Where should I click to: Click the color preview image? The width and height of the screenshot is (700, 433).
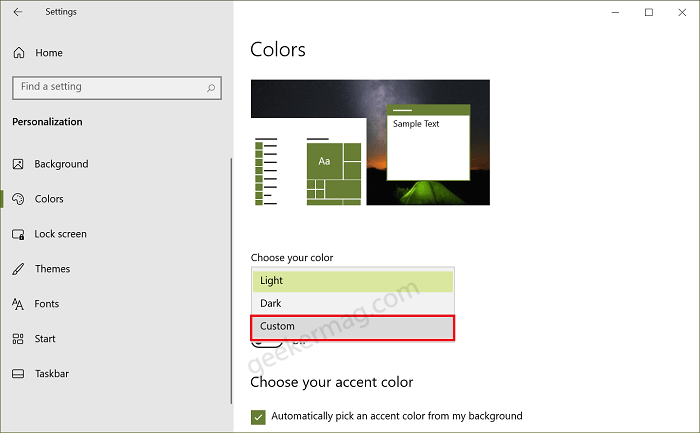370,142
